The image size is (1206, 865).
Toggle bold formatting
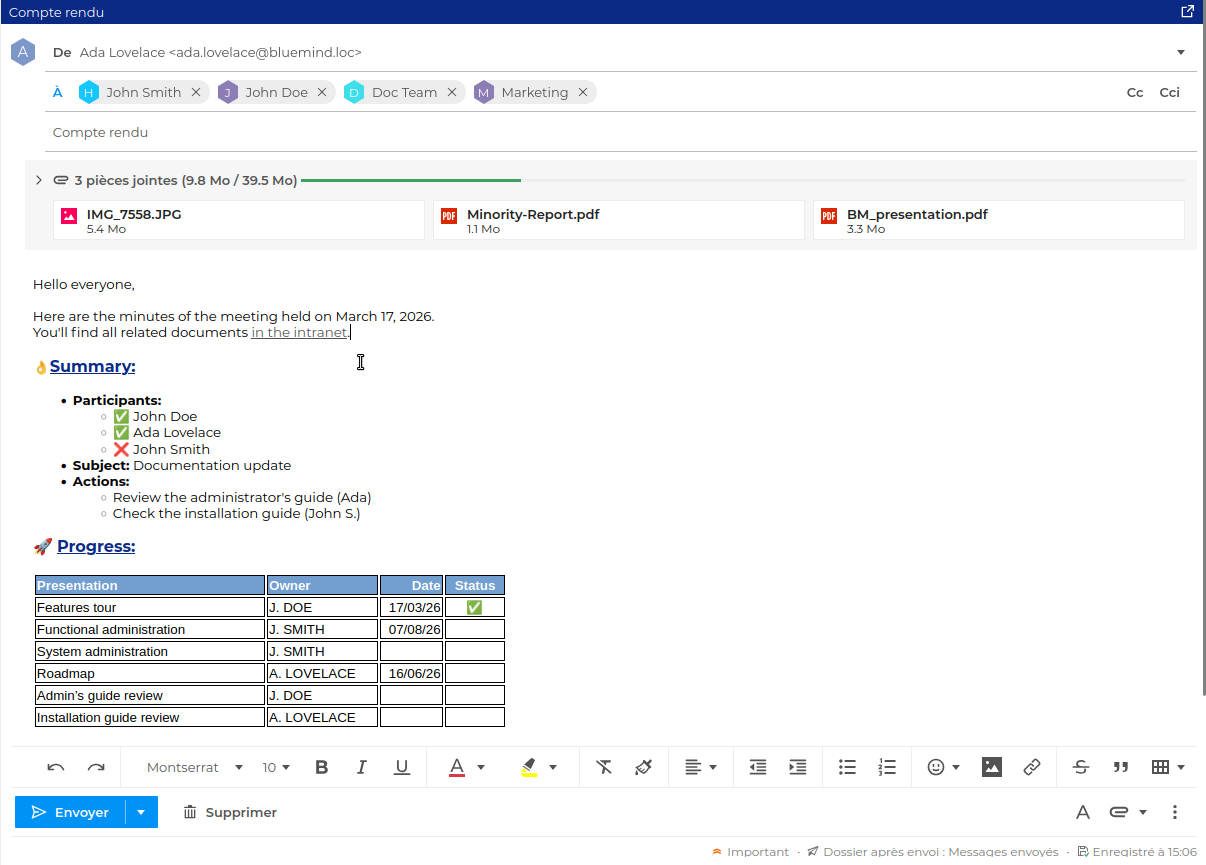pyautogui.click(x=321, y=767)
